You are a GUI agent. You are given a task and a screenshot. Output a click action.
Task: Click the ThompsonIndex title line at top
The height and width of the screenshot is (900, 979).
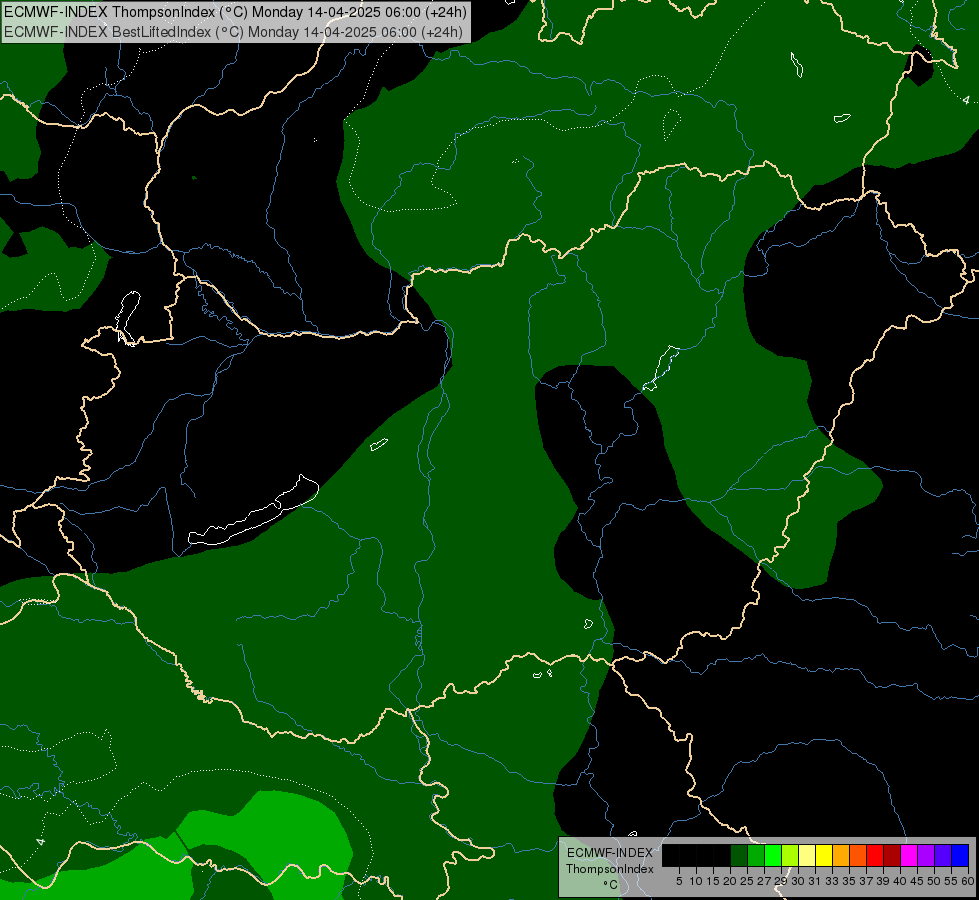coord(235,12)
